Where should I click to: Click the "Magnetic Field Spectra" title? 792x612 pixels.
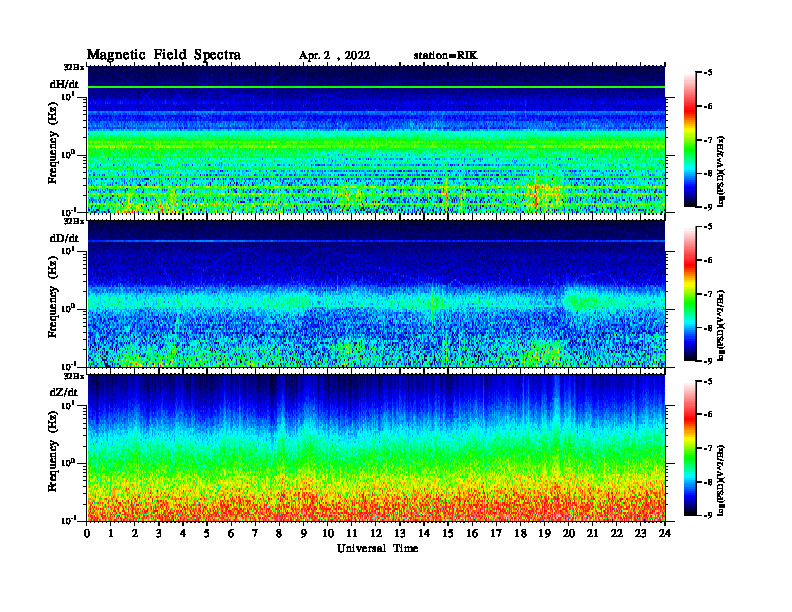click(x=164, y=55)
